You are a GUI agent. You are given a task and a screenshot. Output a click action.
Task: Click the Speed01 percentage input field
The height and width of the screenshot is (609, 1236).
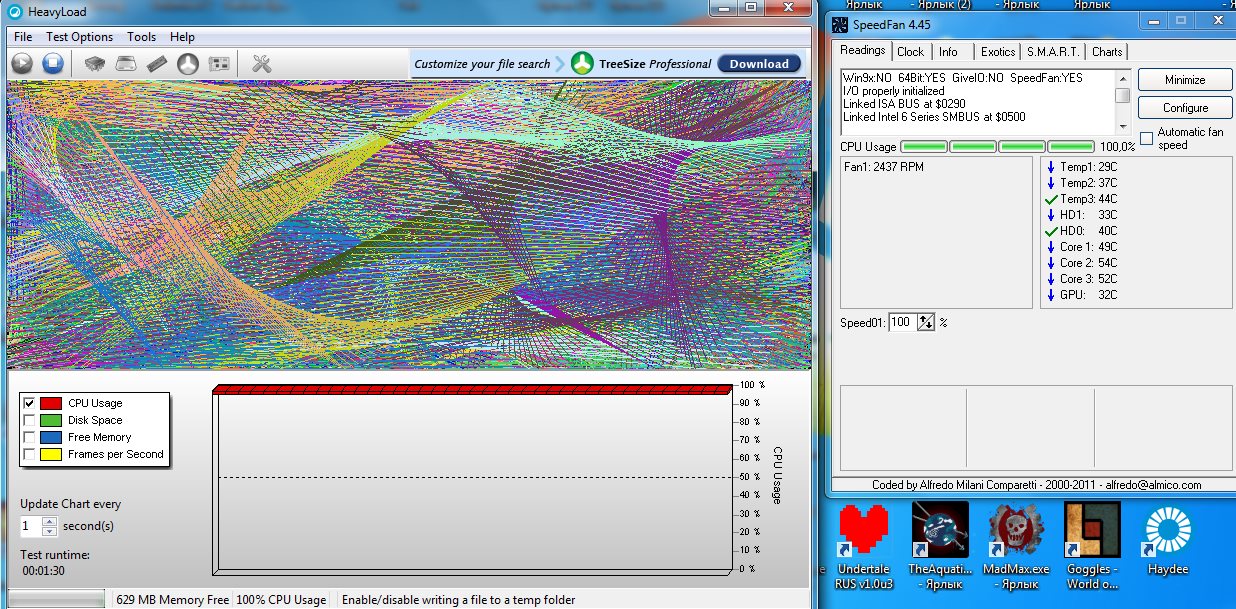[901, 322]
